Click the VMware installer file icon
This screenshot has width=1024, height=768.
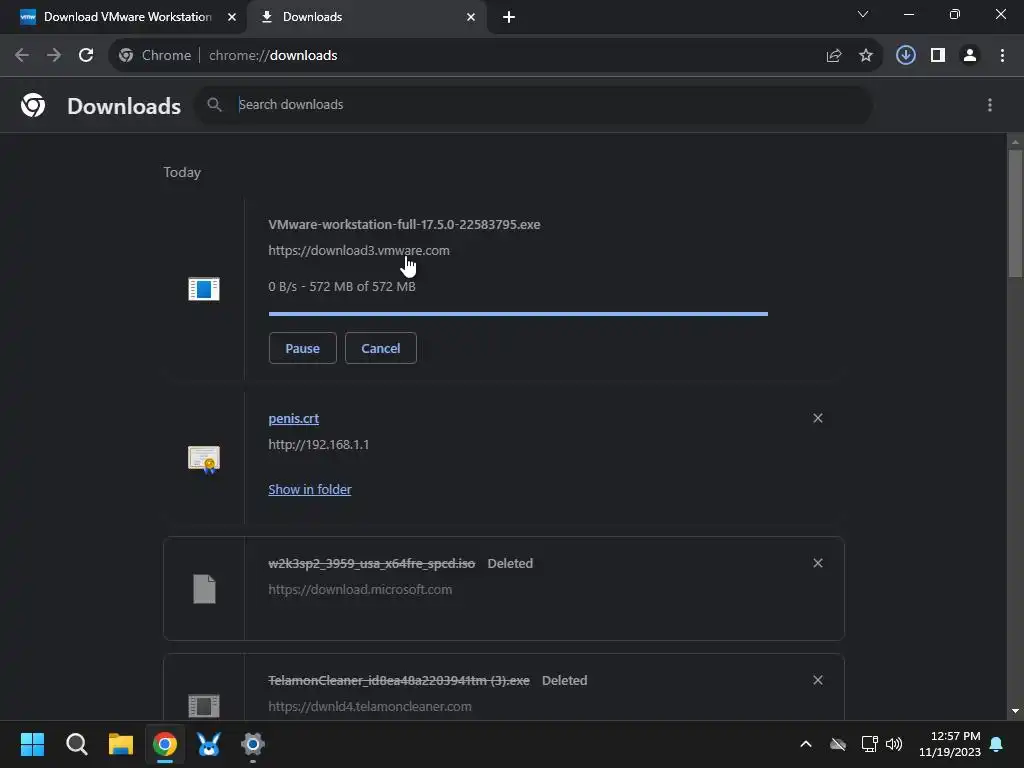coord(204,289)
